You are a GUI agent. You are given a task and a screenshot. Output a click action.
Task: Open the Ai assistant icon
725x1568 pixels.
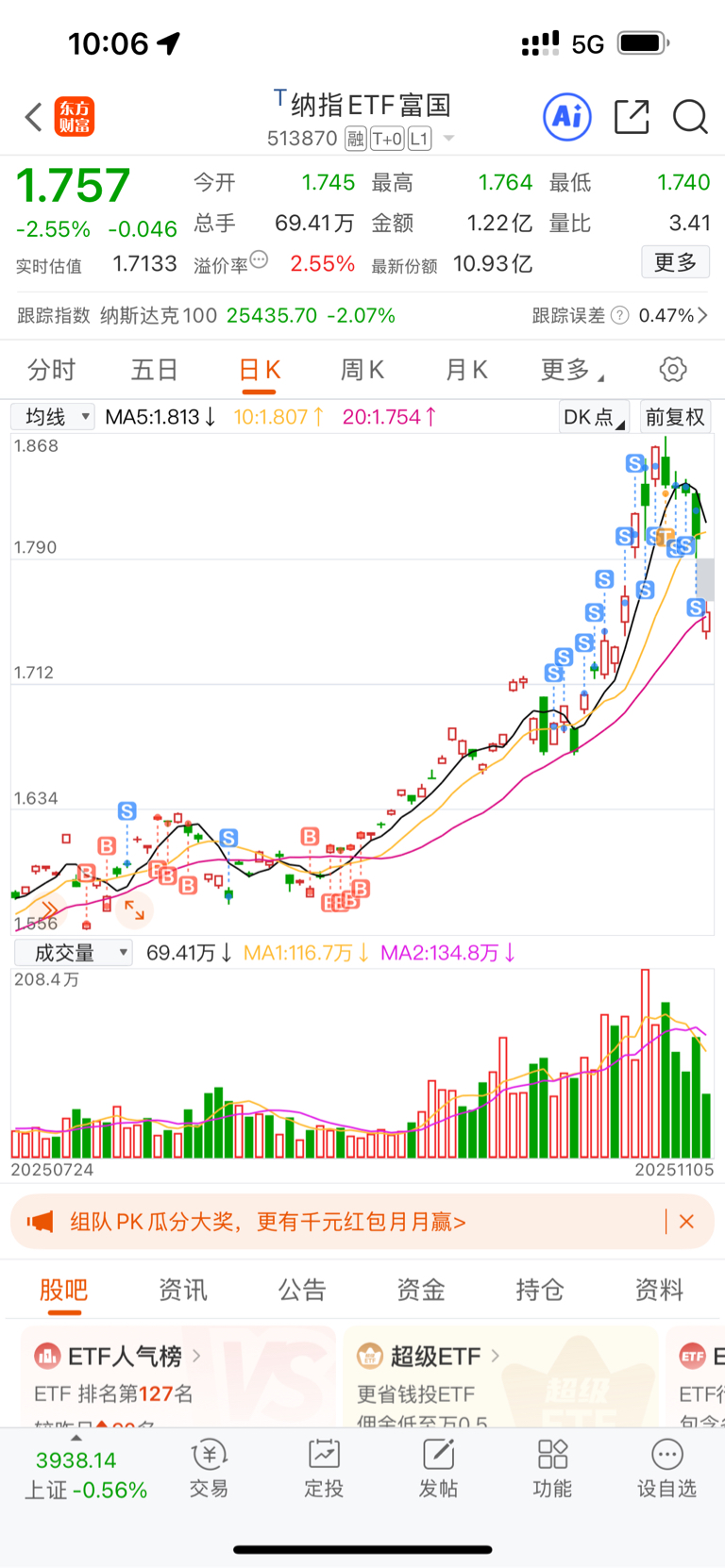coord(567,117)
